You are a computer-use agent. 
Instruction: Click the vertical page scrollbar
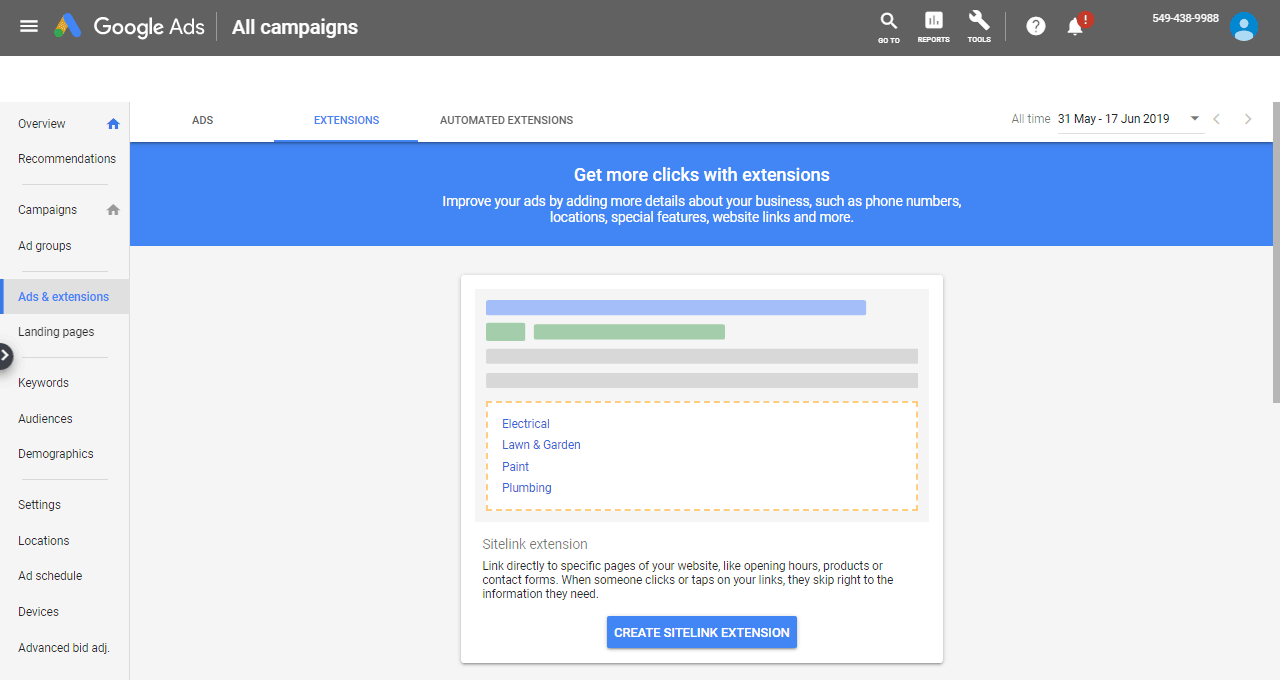point(1275,252)
